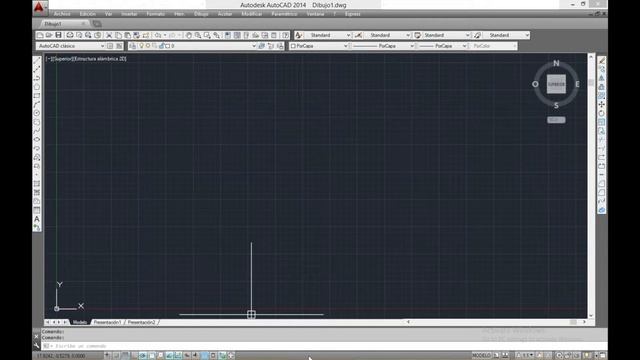This screenshot has width=640, height=360.
Task: Click the Open file icon in standard toolbar
Action: (49, 36)
